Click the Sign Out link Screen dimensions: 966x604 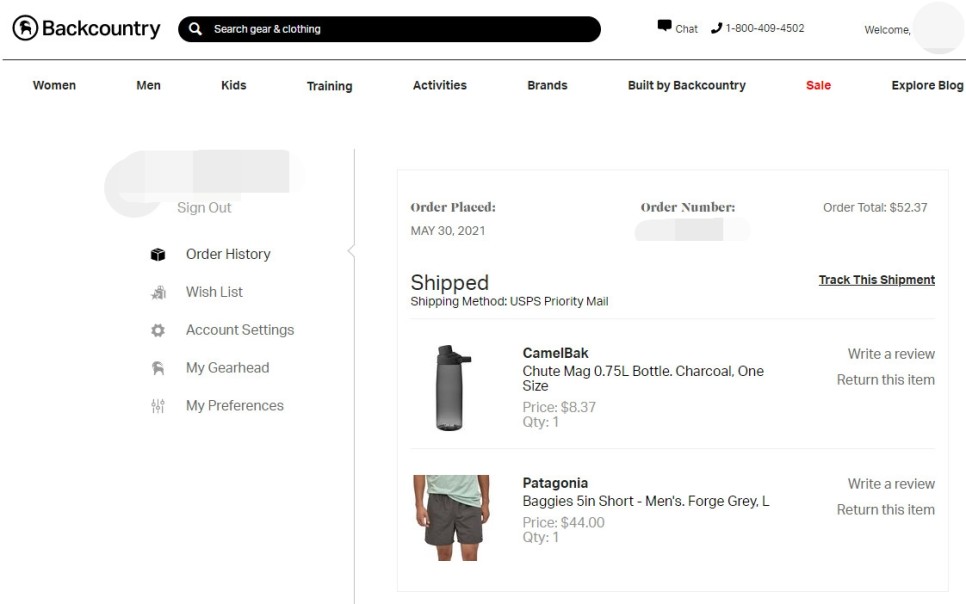(x=204, y=208)
